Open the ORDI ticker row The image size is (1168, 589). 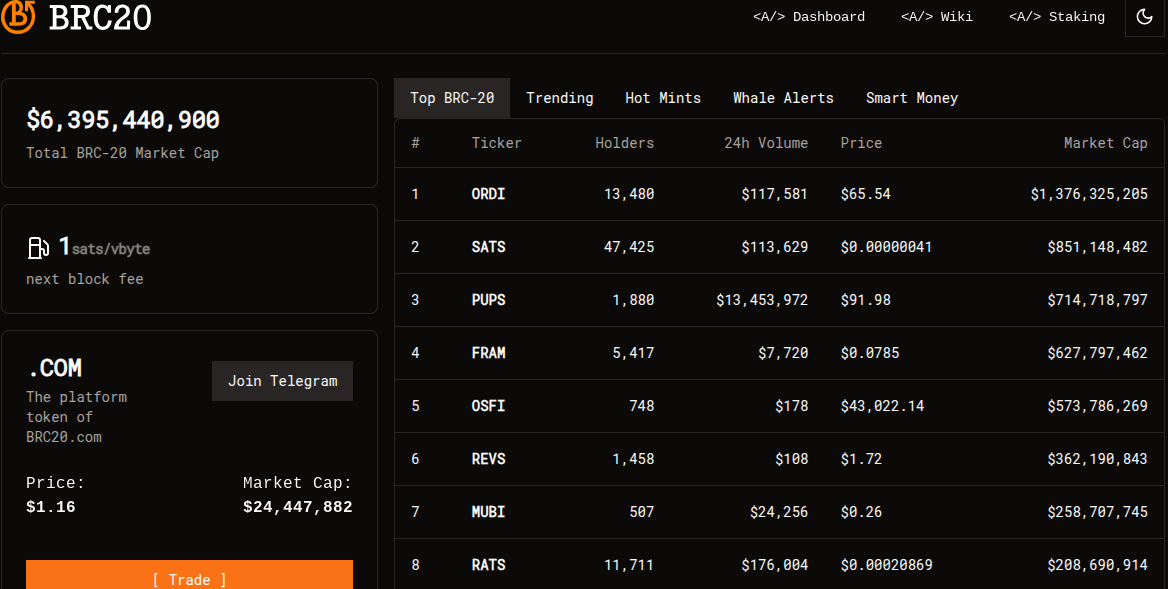pyautogui.click(x=488, y=194)
